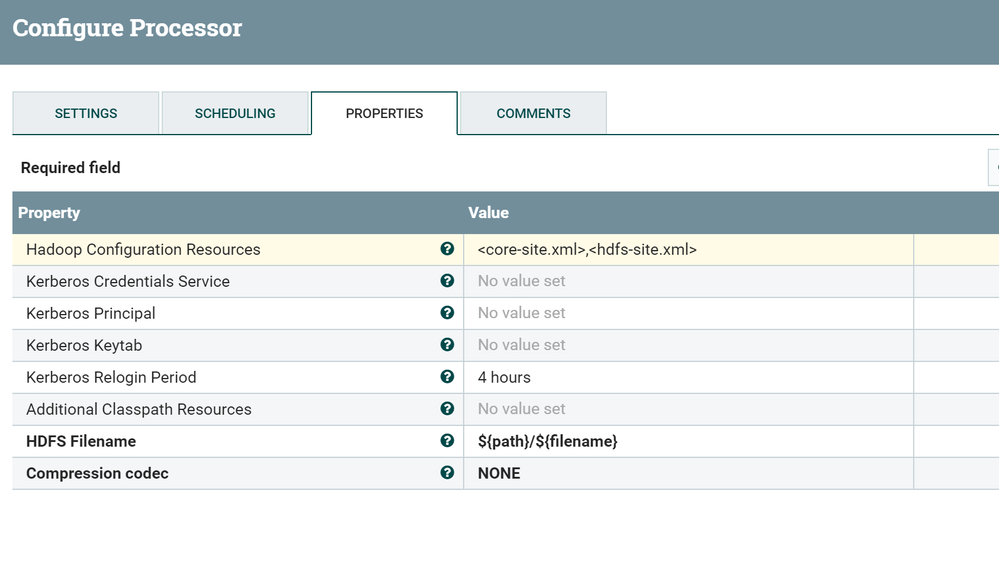The image size is (999, 570).
Task: Open the Scheduling tab
Action: coord(235,113)
